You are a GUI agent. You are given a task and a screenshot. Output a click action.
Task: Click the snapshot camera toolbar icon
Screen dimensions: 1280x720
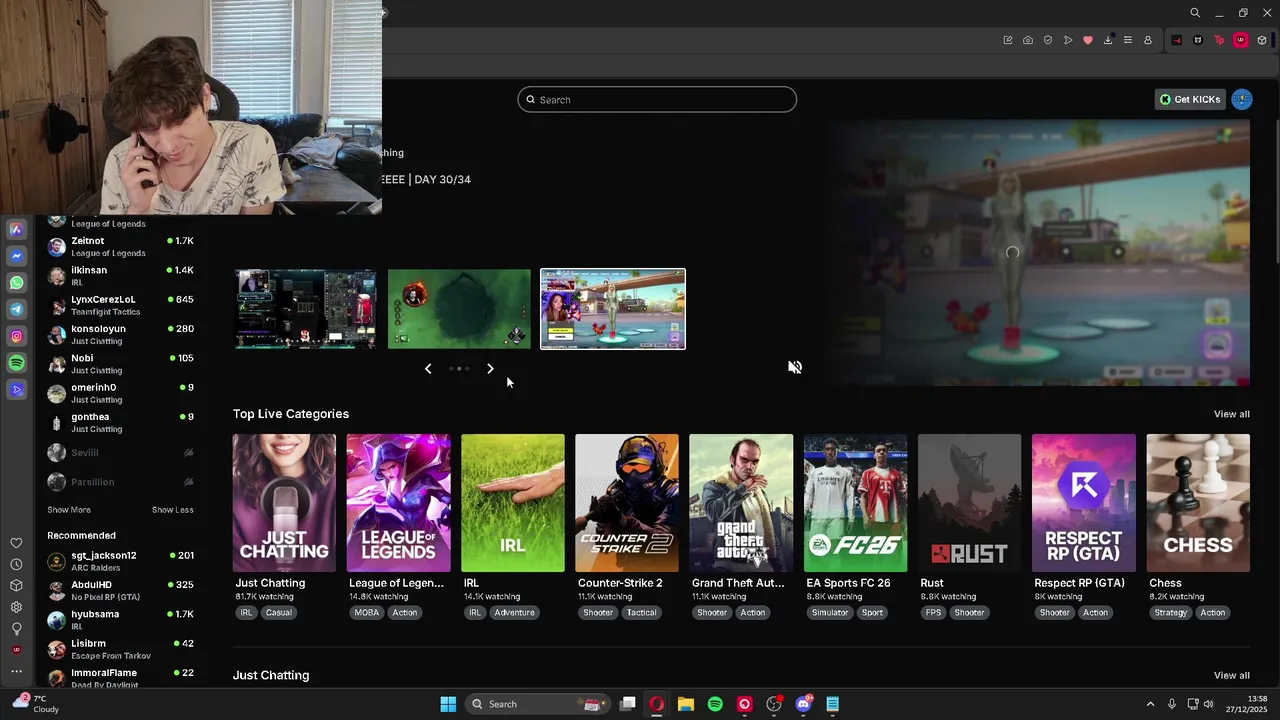coord(1028,40)
